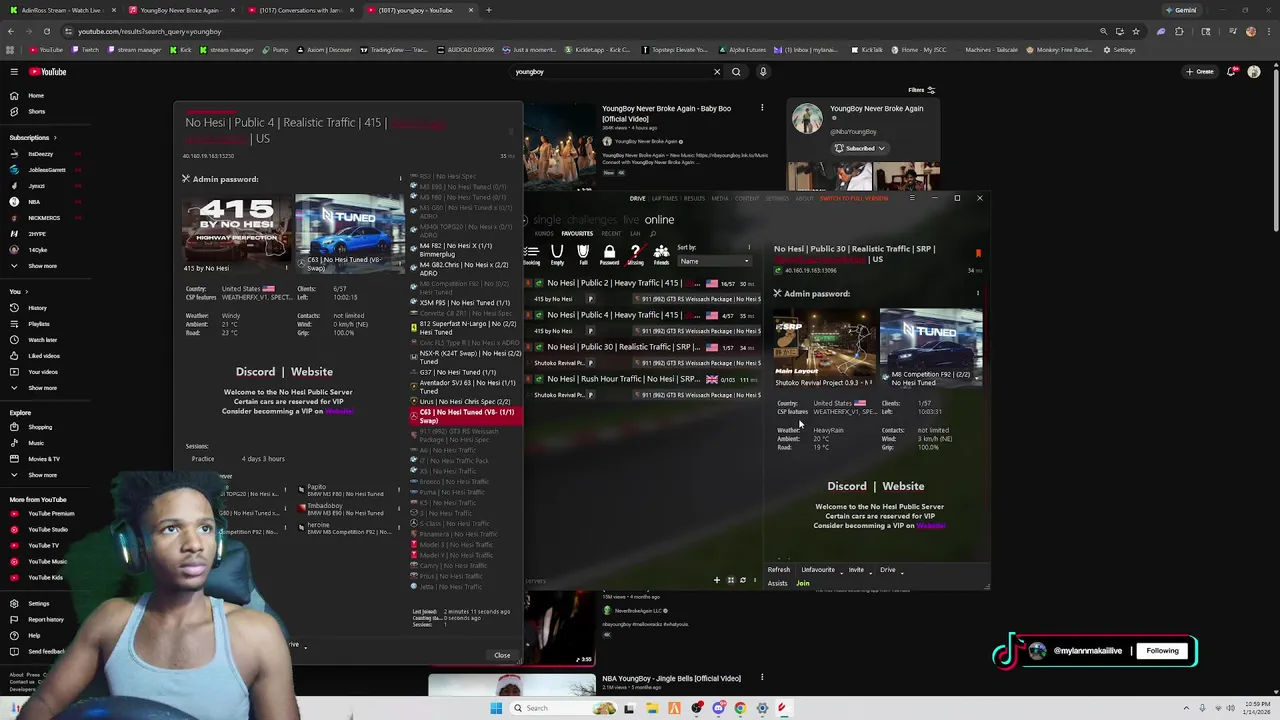Click the YouTube search magnifier button

[x=736, y=72]
